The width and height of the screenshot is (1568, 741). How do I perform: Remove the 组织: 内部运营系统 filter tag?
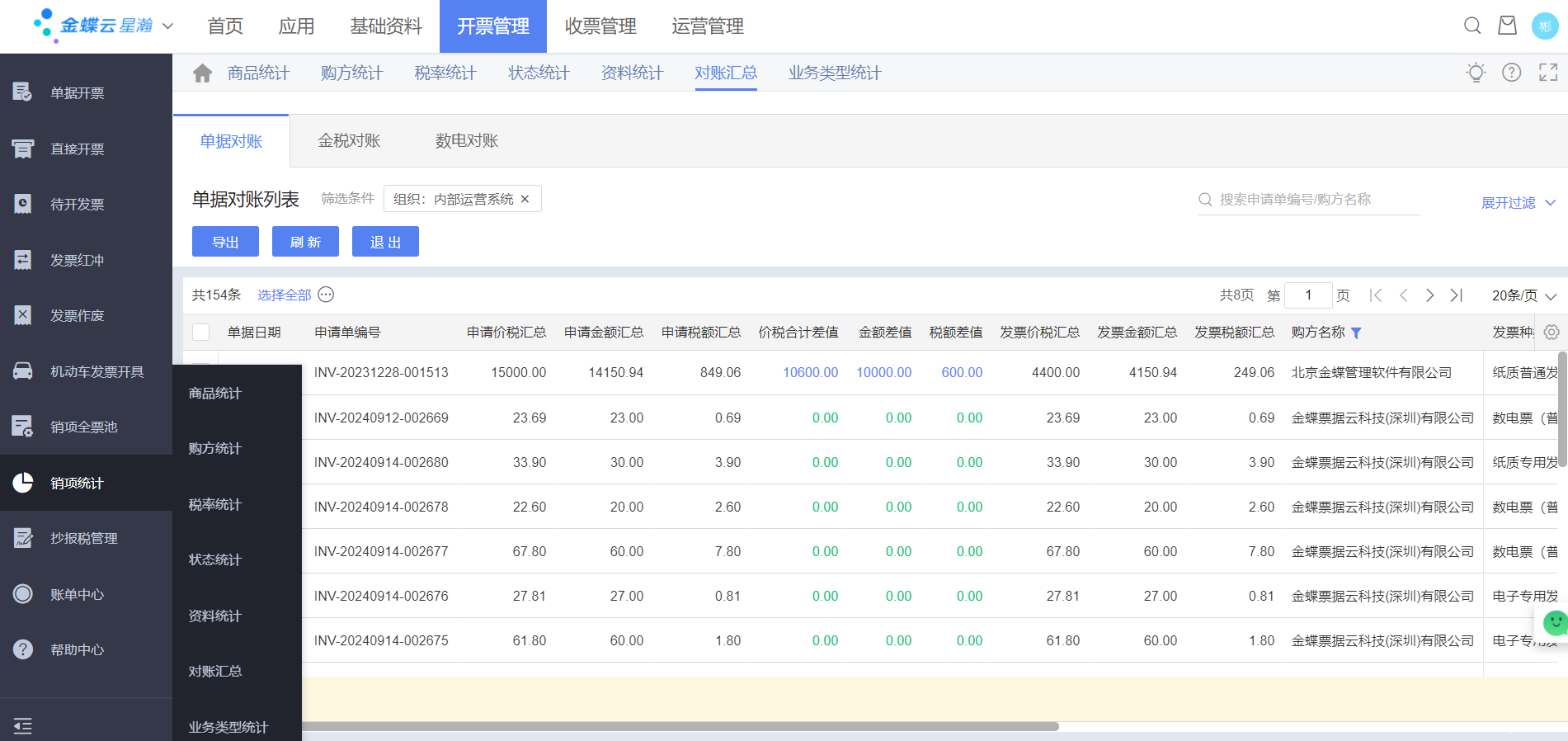click(525, 199)
